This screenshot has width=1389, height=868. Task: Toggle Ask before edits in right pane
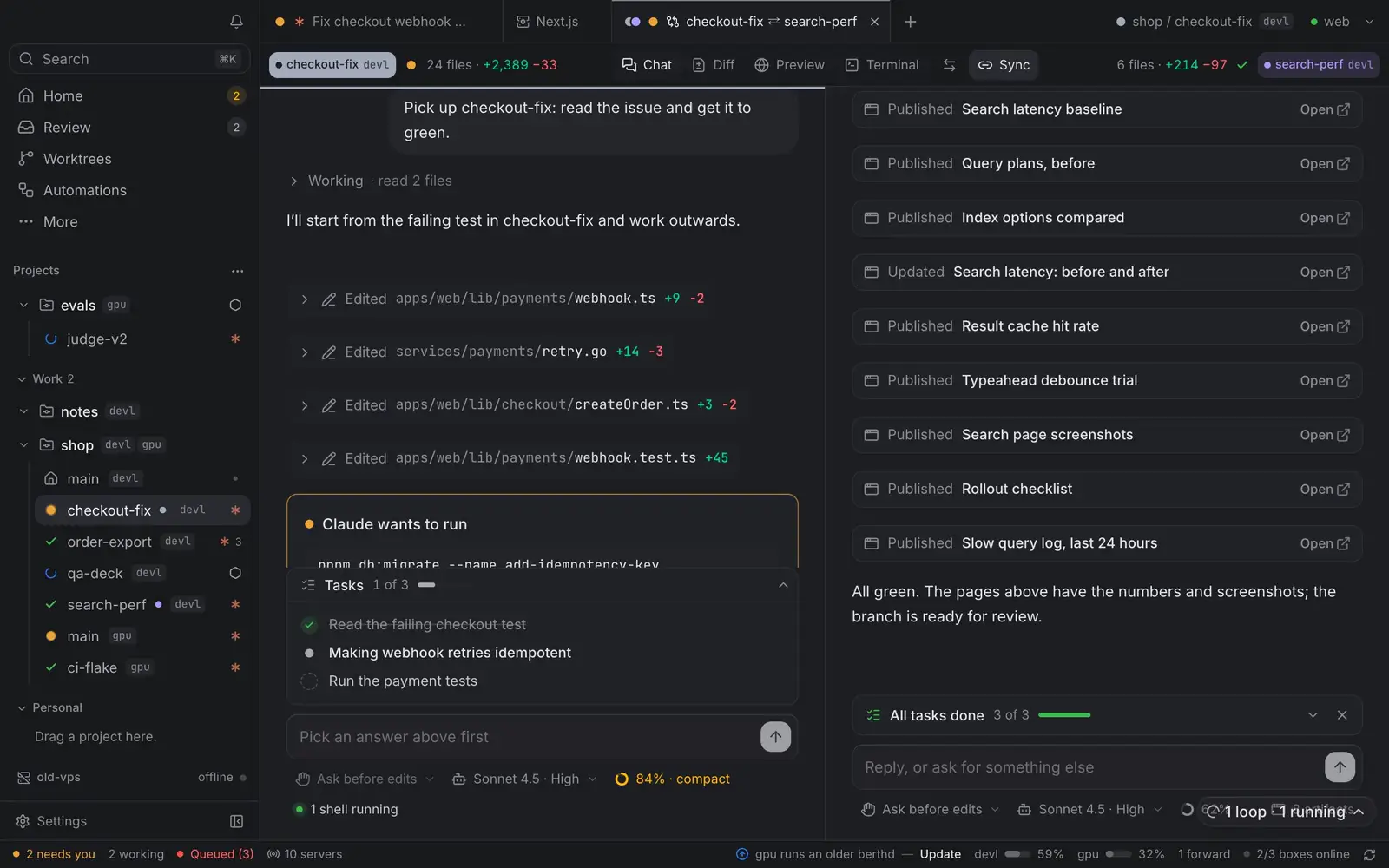click(930, 810)
